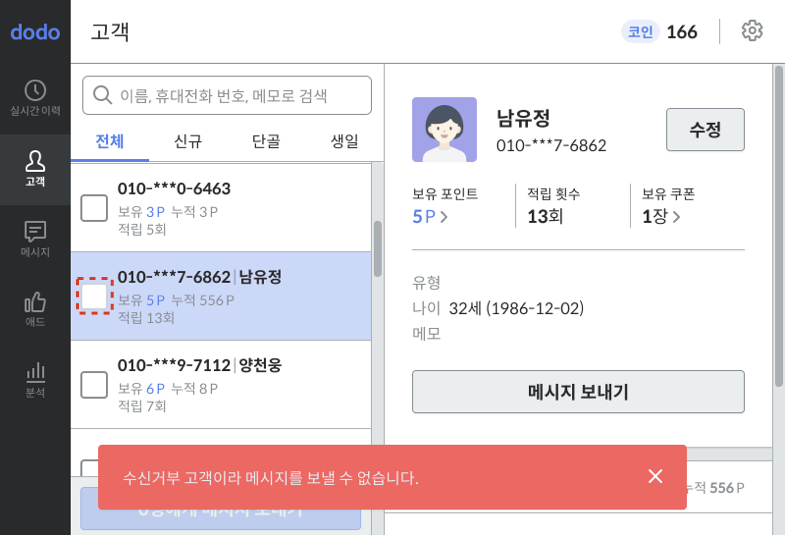Expand 보유 포인트 5P chevron
Screen dimensions: 785x535
pyautogui.click(x=444, y=217)
